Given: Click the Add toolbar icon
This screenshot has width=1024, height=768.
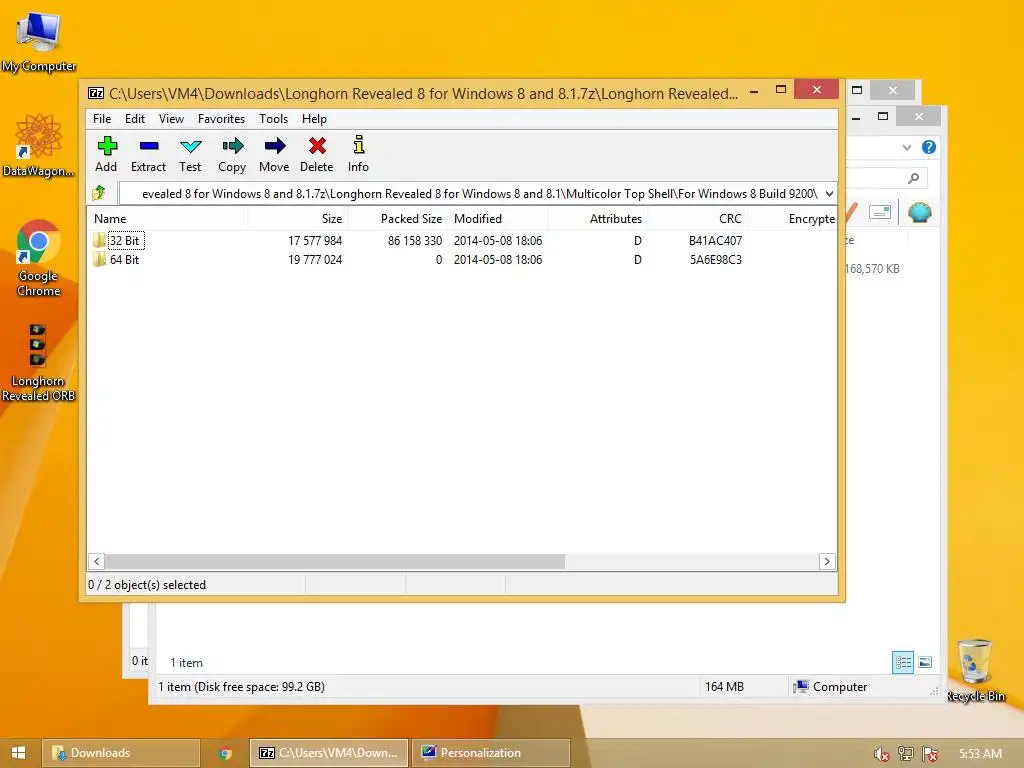Looking at the screenshot, I should (106, 146).
